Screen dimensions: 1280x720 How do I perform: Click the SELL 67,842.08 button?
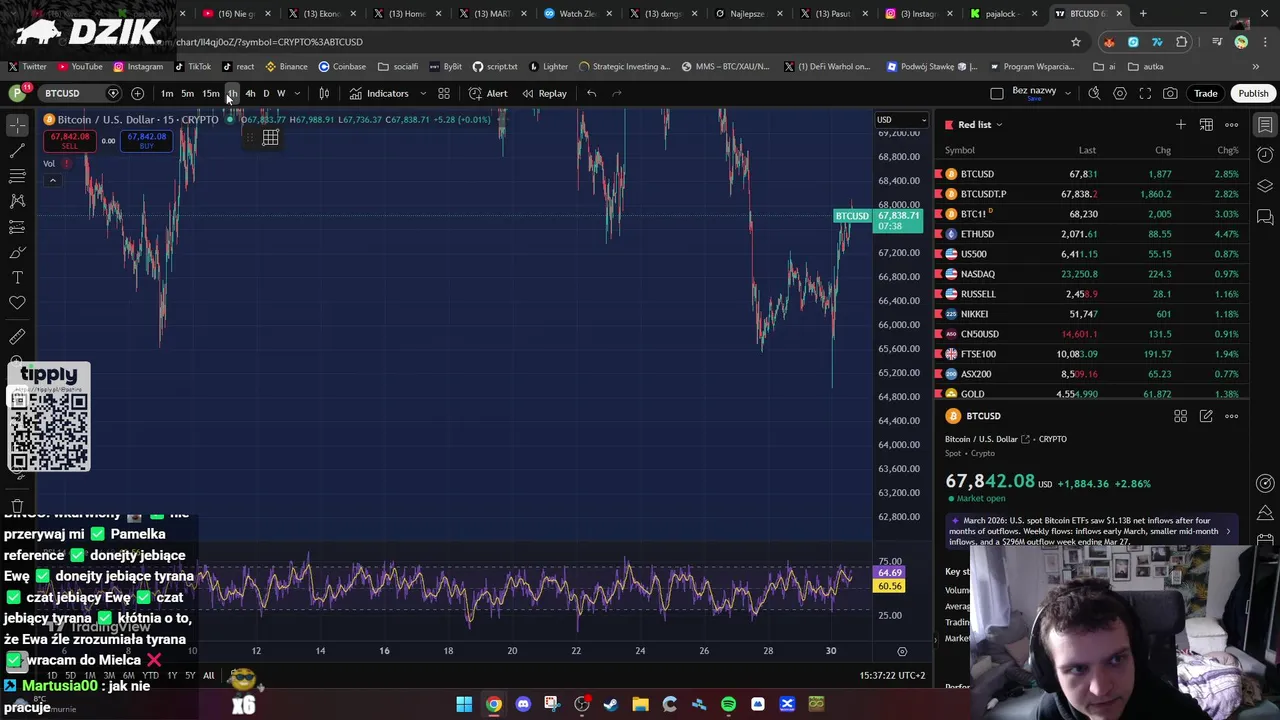tap(69, 141)
